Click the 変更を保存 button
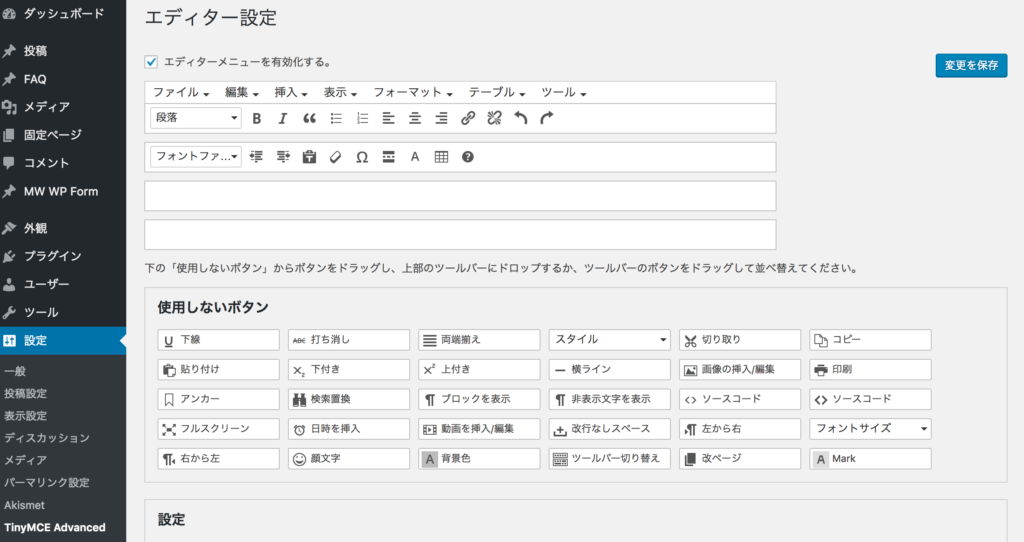 (x=971, y=65)
